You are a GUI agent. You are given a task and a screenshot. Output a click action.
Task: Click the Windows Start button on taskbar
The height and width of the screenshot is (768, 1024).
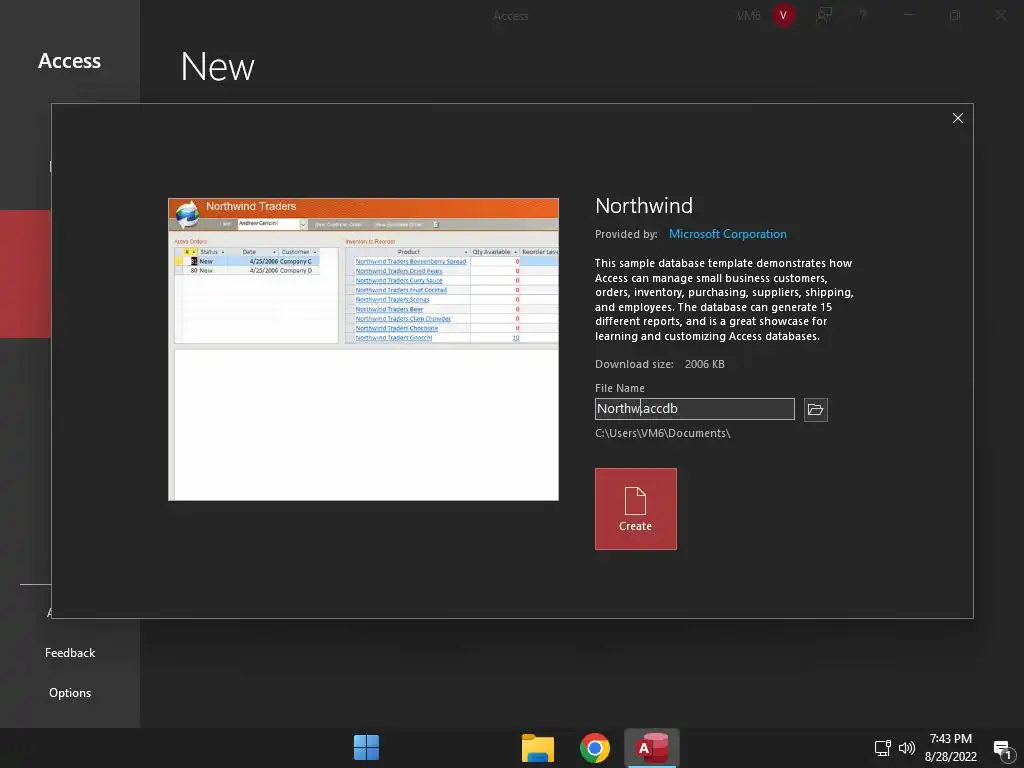pyautogui.click(x=366, y=748)
